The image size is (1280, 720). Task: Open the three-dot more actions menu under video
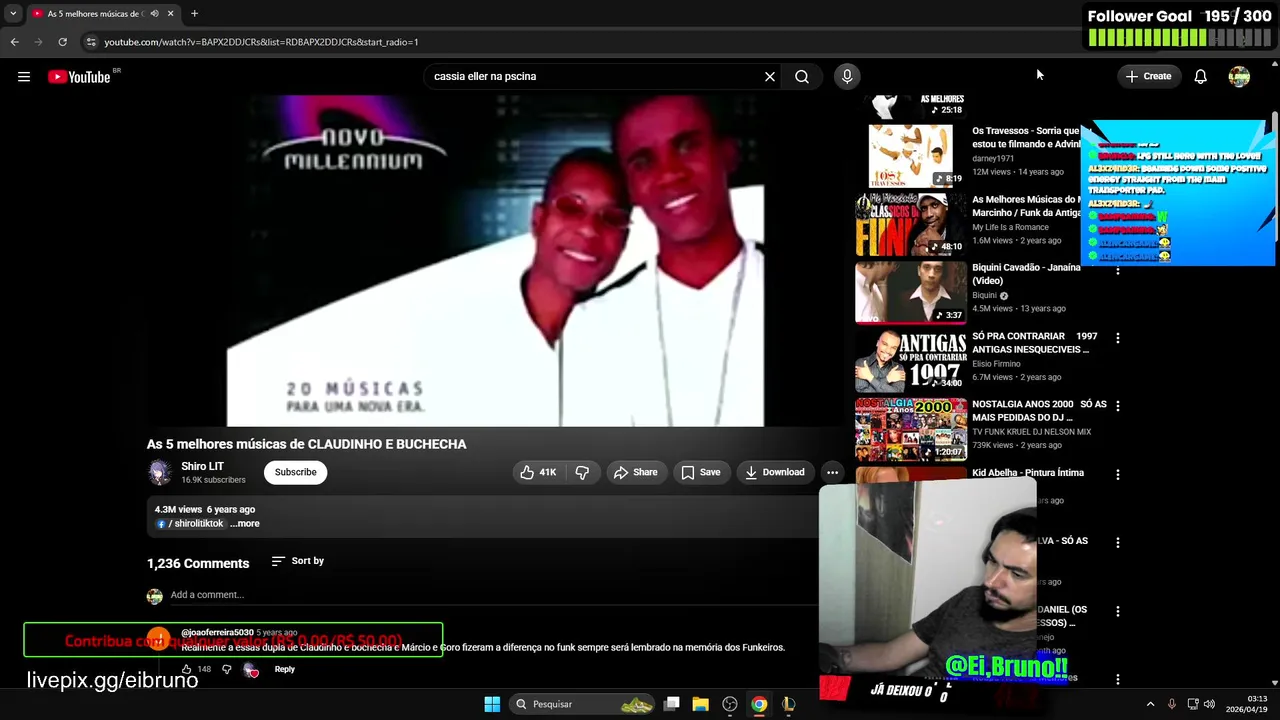[x=832, y=472]
